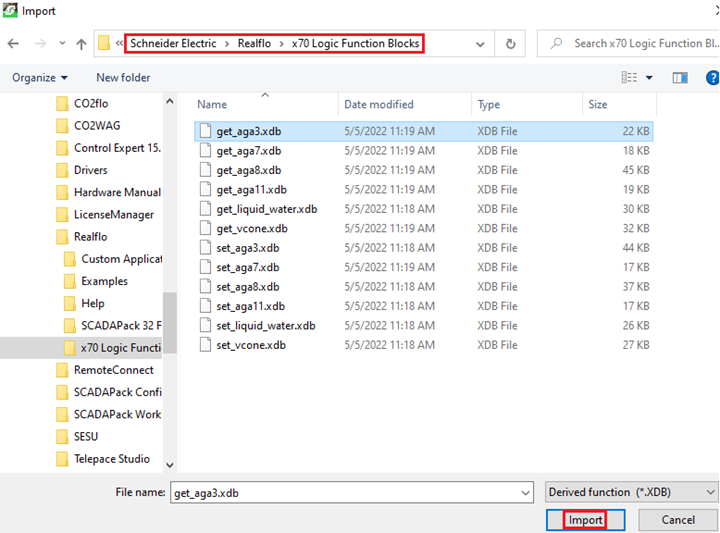This screenshot has height=533, width=720.
Task: Click the file icon beside get_aga7.xdb
Action: [x=205, y=151]
